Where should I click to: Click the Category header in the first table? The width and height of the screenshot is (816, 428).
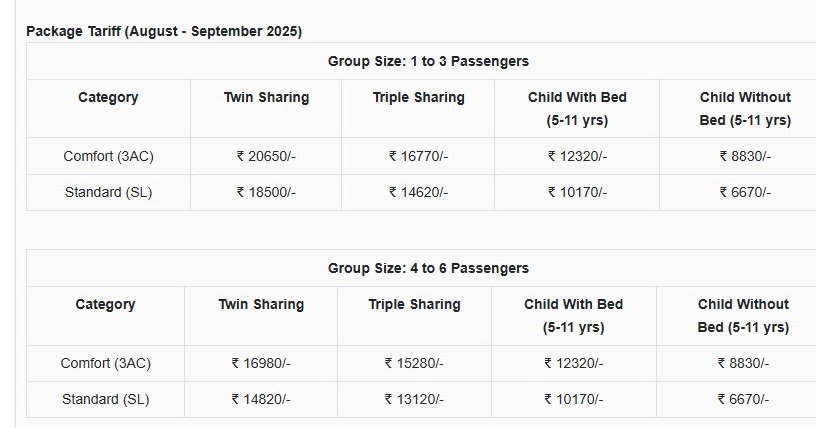(x=108, y=97)
